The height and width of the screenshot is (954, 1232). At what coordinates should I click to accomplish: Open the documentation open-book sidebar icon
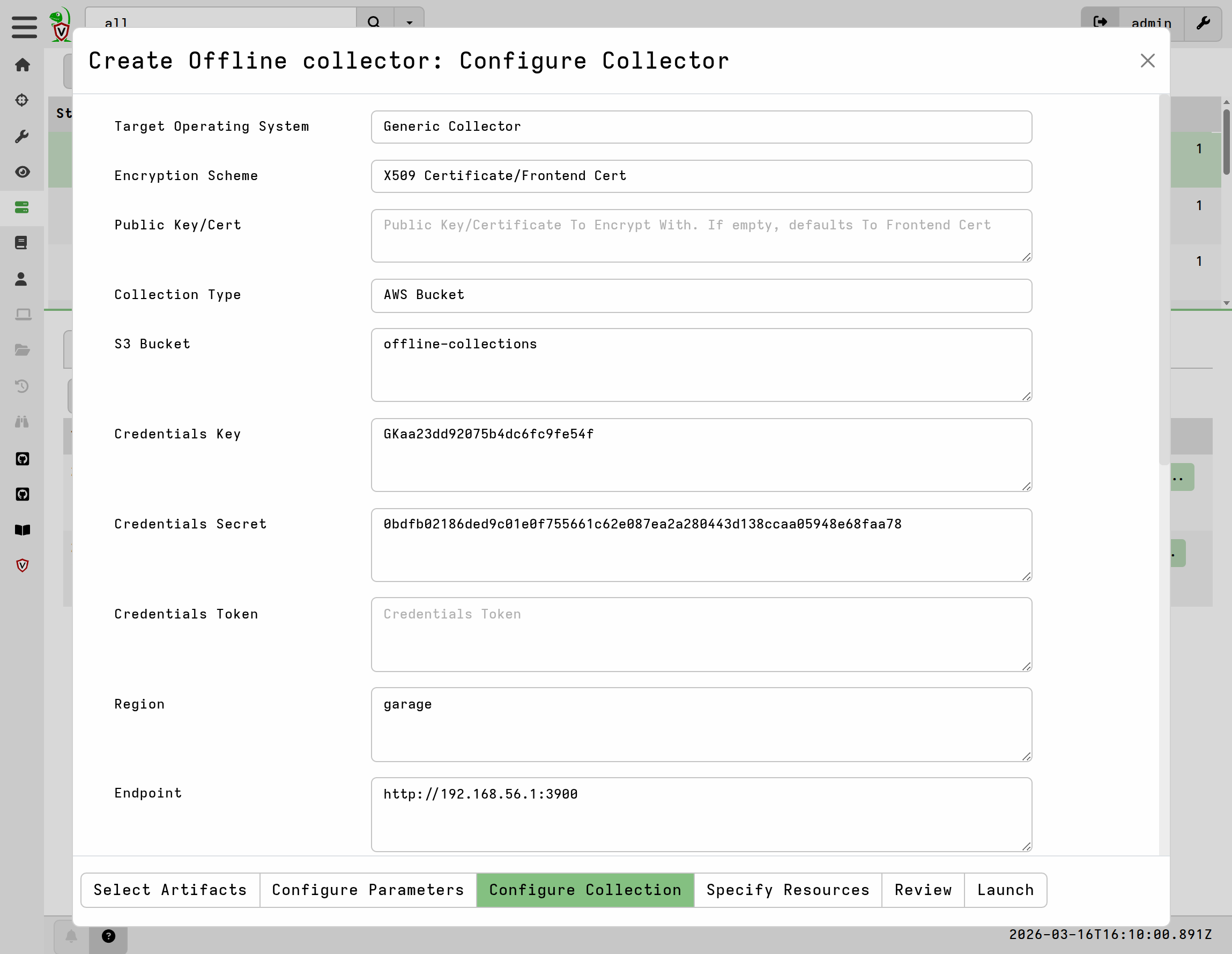tap(22, 530)
